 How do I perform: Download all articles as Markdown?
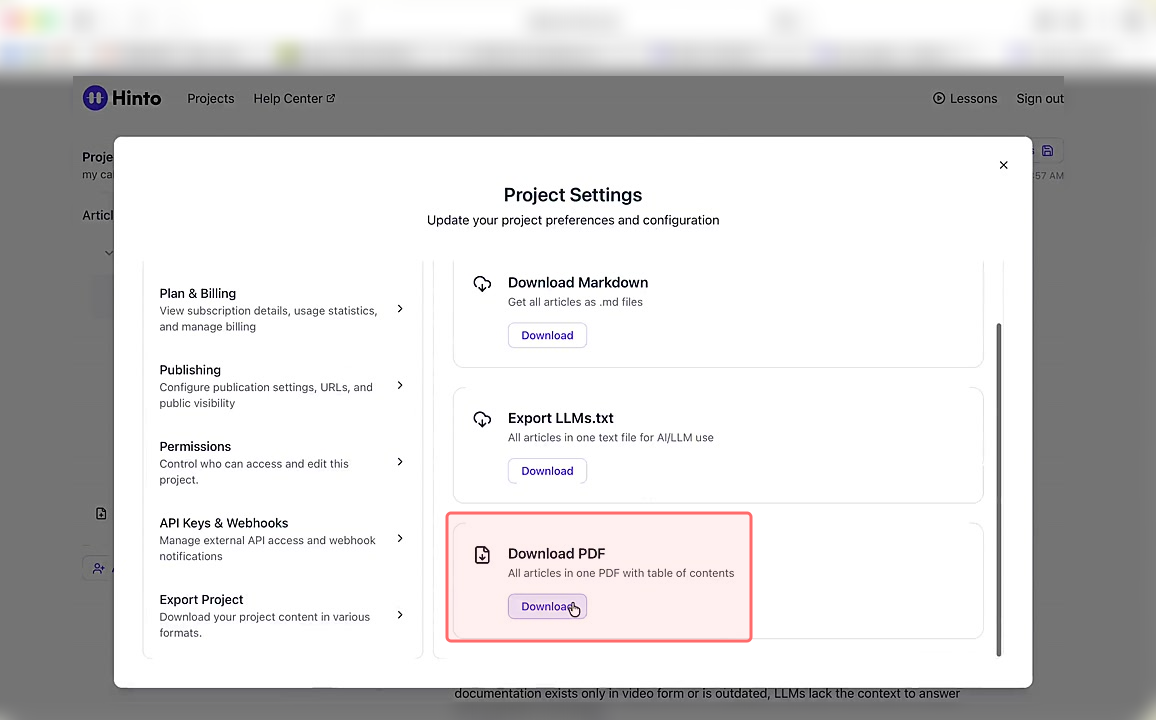coord(547,336)
